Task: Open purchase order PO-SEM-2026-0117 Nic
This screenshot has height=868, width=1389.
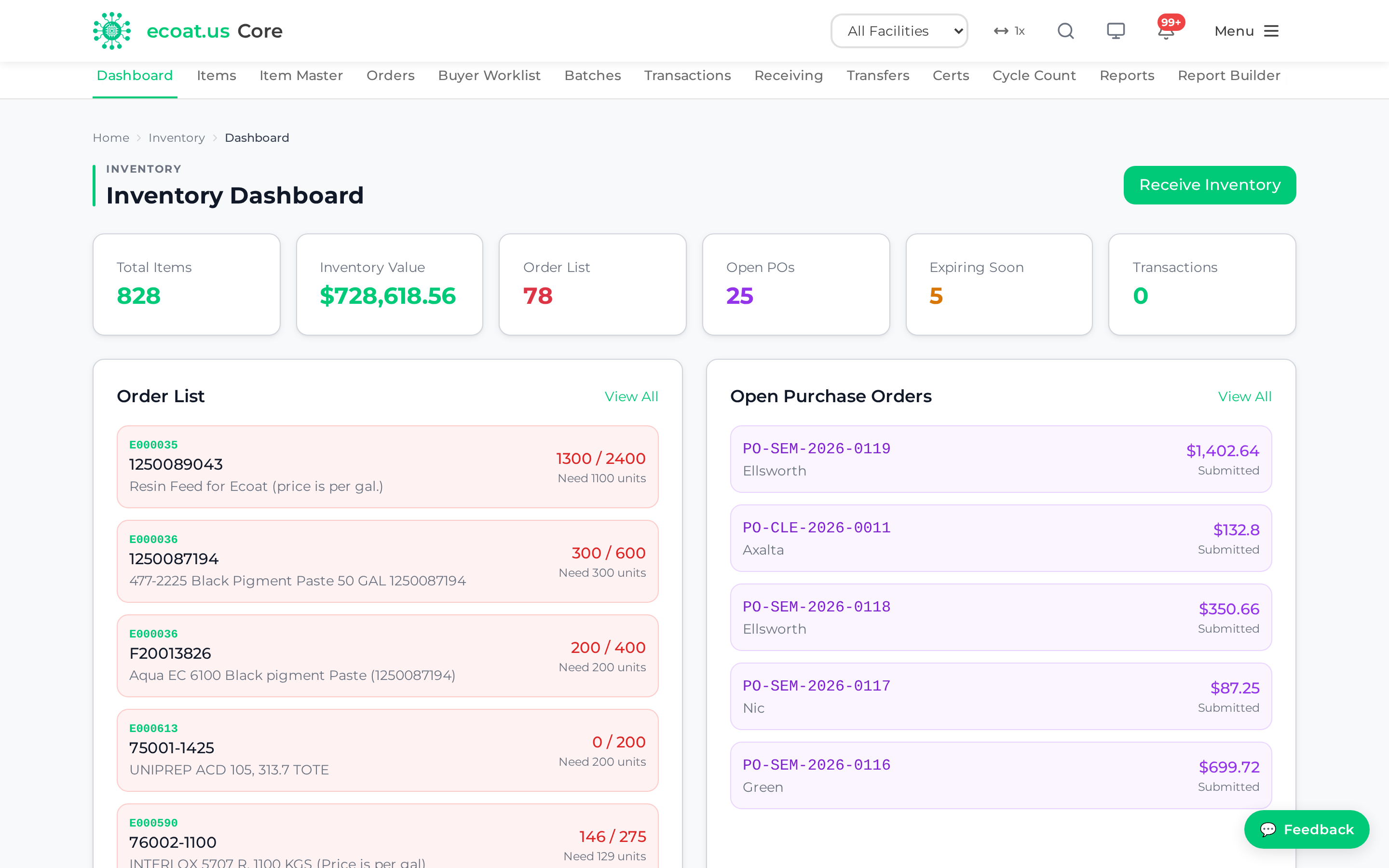Action: coord(1000,696)
